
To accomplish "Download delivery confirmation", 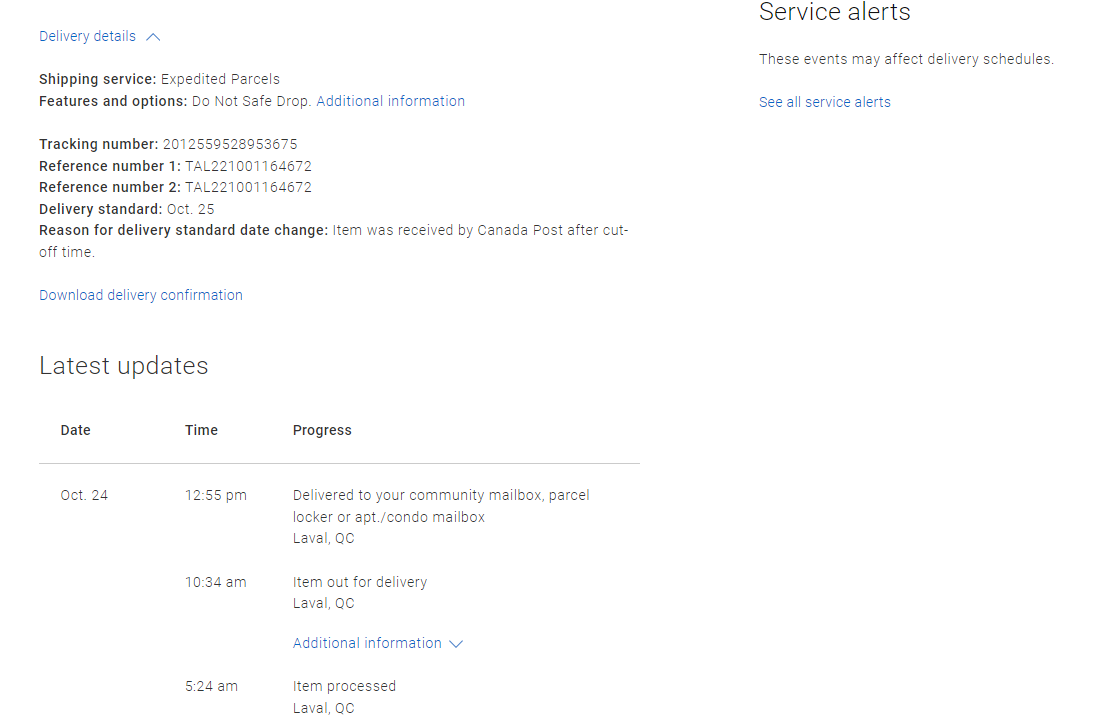I will 141,295.
